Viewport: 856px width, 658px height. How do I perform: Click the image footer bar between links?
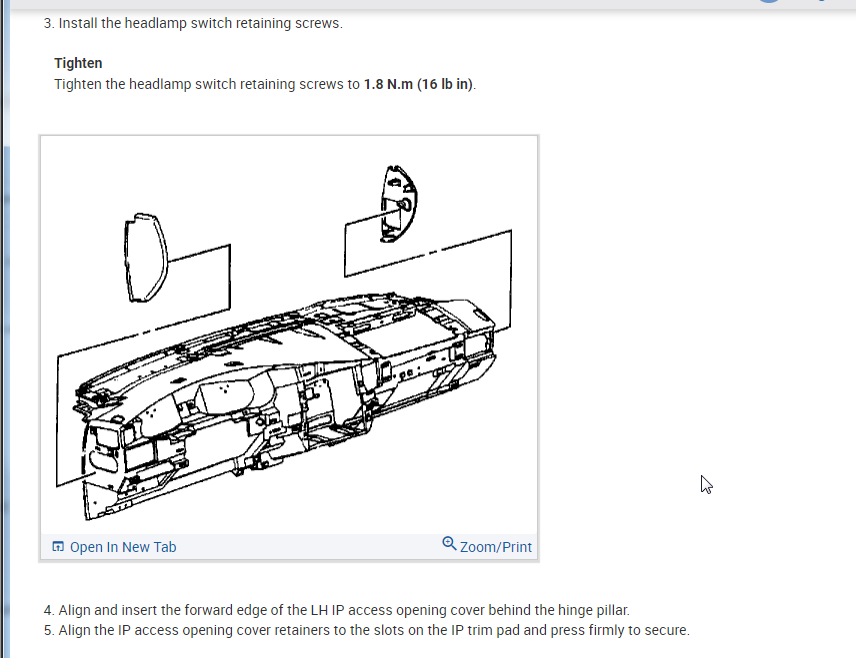click(308, 547)
